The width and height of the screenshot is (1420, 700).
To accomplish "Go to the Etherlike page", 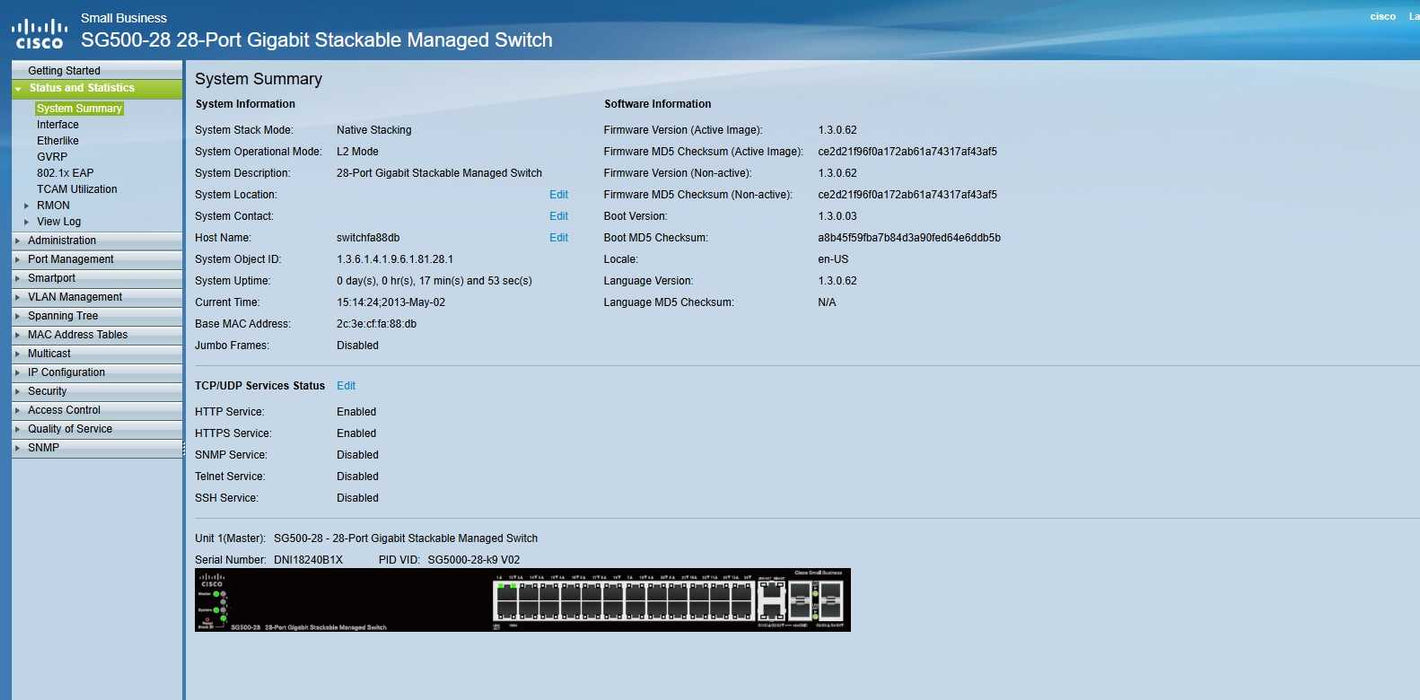I will (58, 141).
